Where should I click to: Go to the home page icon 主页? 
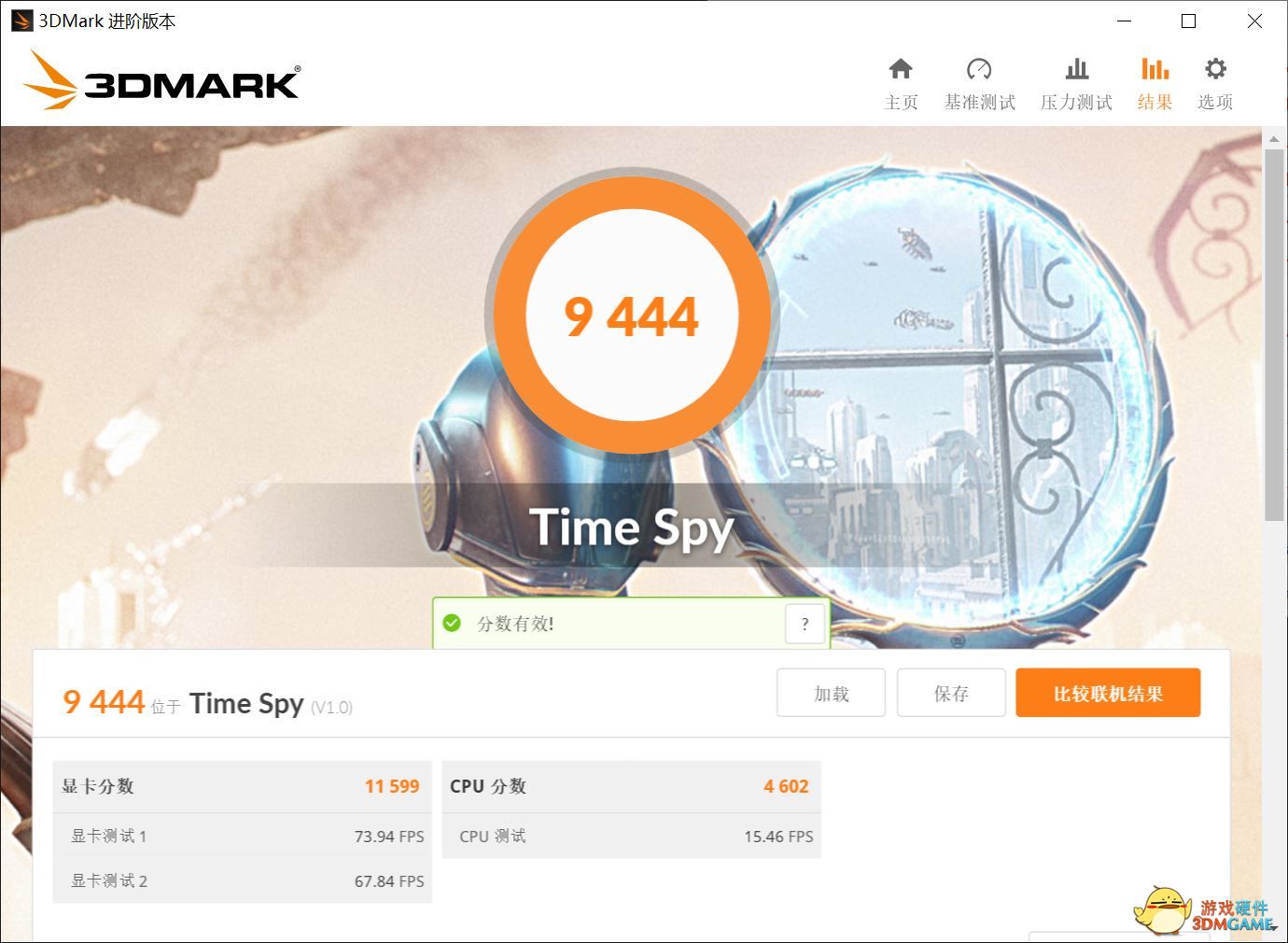click(901, 69)
